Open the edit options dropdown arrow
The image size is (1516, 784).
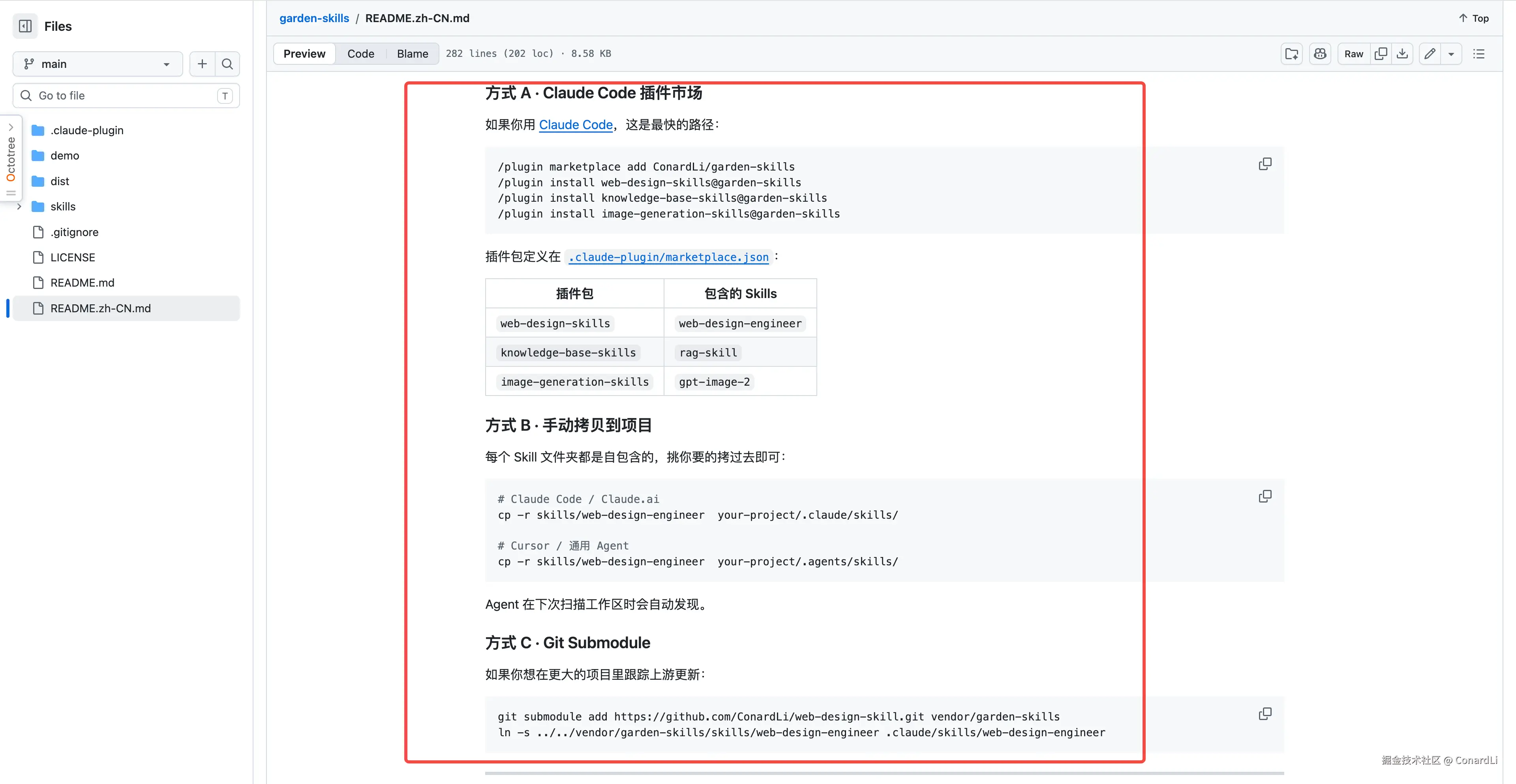(1451, 54)
